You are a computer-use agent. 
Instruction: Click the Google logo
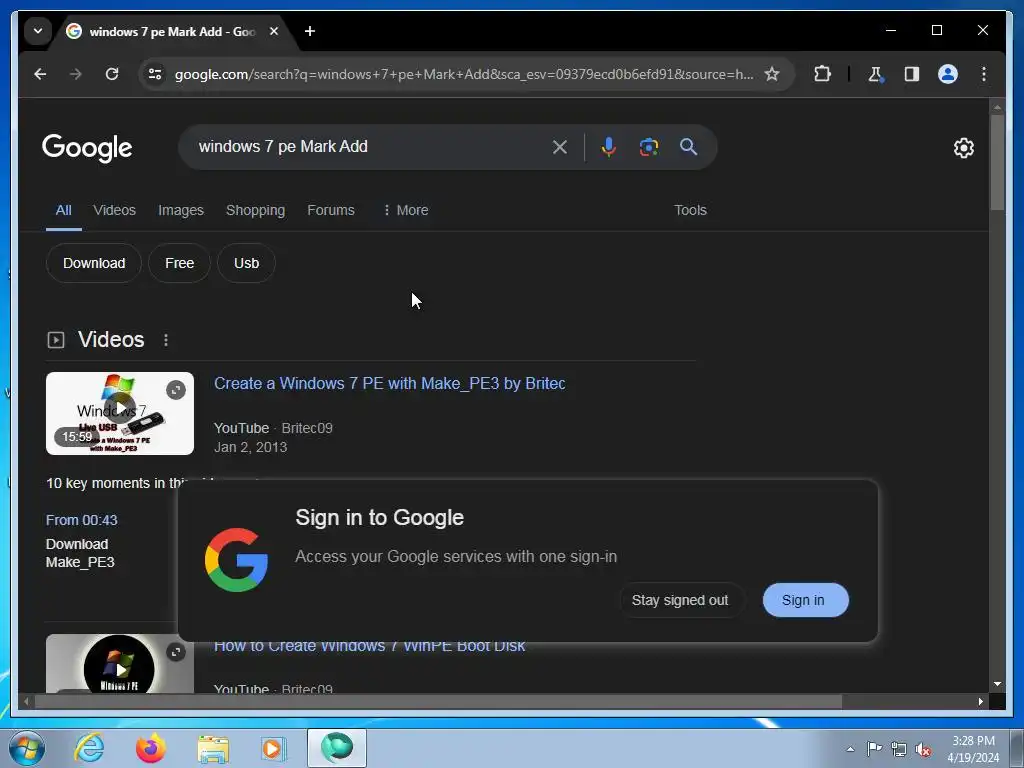87,148
